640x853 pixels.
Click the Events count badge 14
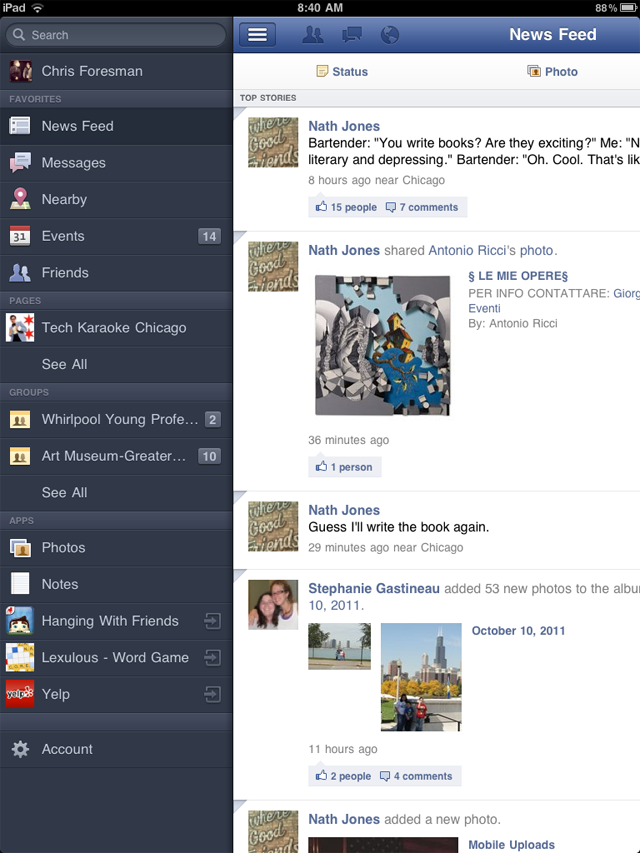point(209,236)
